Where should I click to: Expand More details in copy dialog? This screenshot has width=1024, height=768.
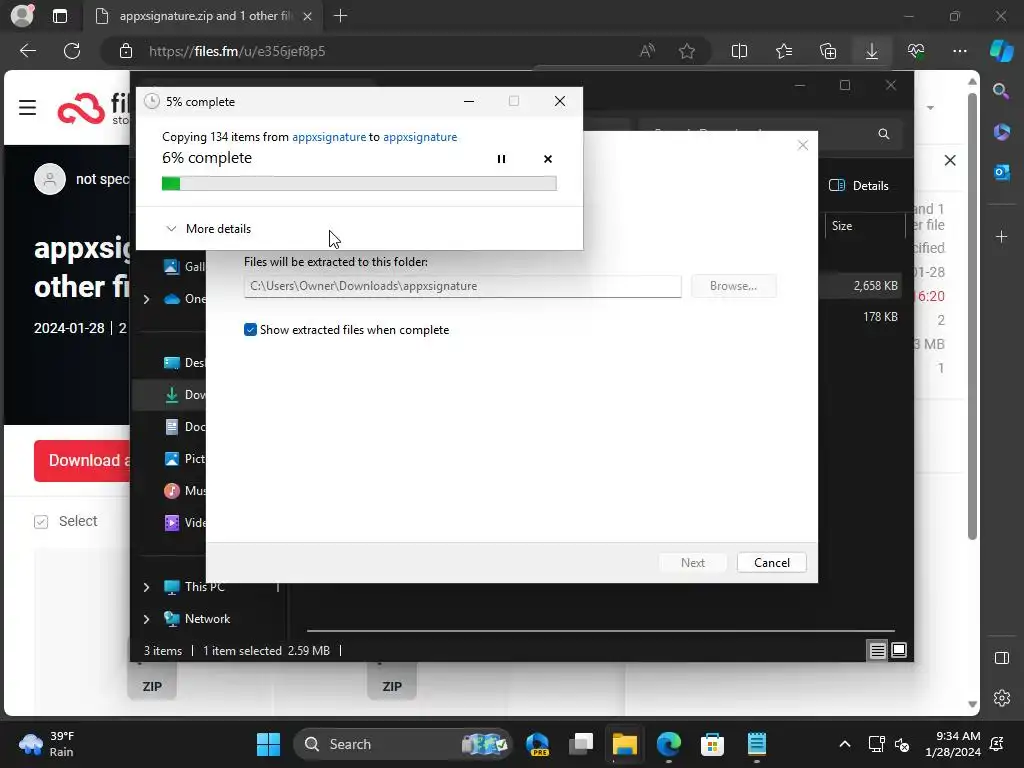[208, 229]
